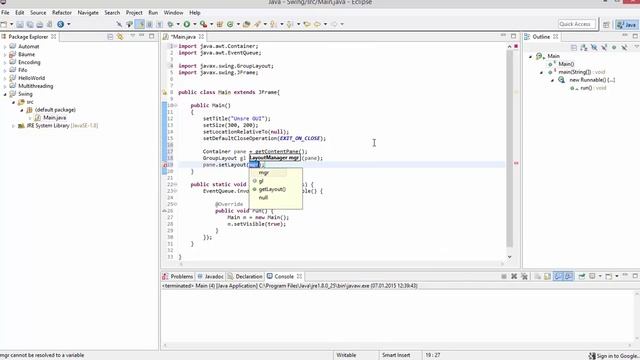Open the File menu
Image resolution: width=640 pixels, height=360 pixels.
coord(5,13)
